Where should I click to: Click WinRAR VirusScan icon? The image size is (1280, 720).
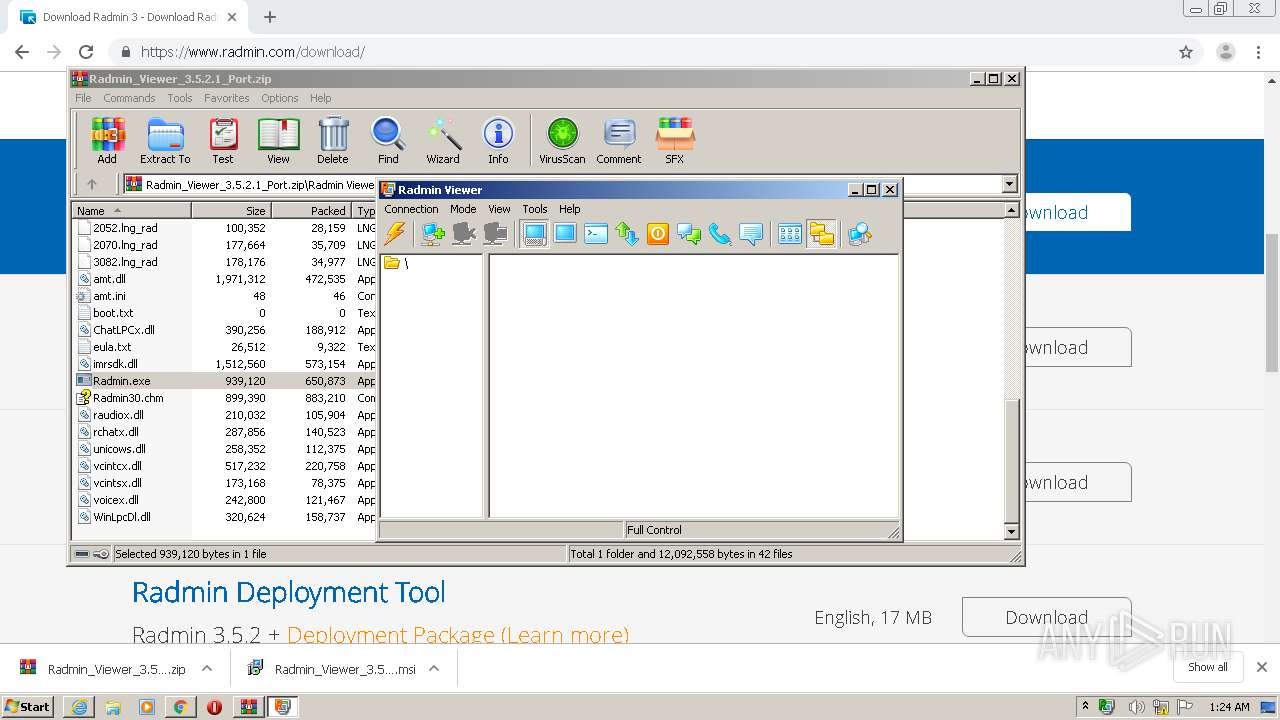click(x=562, y=140)
